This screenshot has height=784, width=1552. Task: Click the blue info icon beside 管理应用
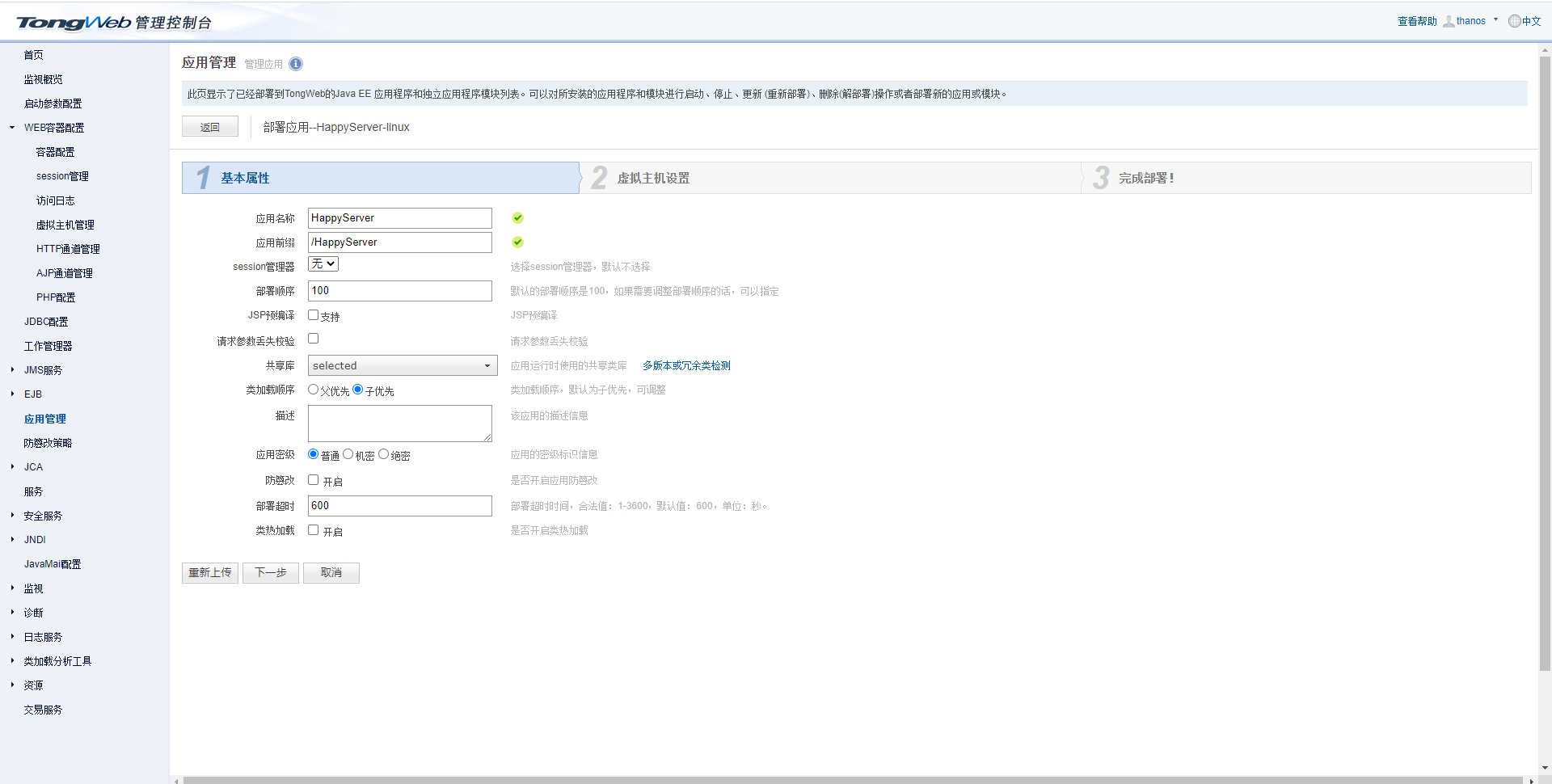pos(296,64)
